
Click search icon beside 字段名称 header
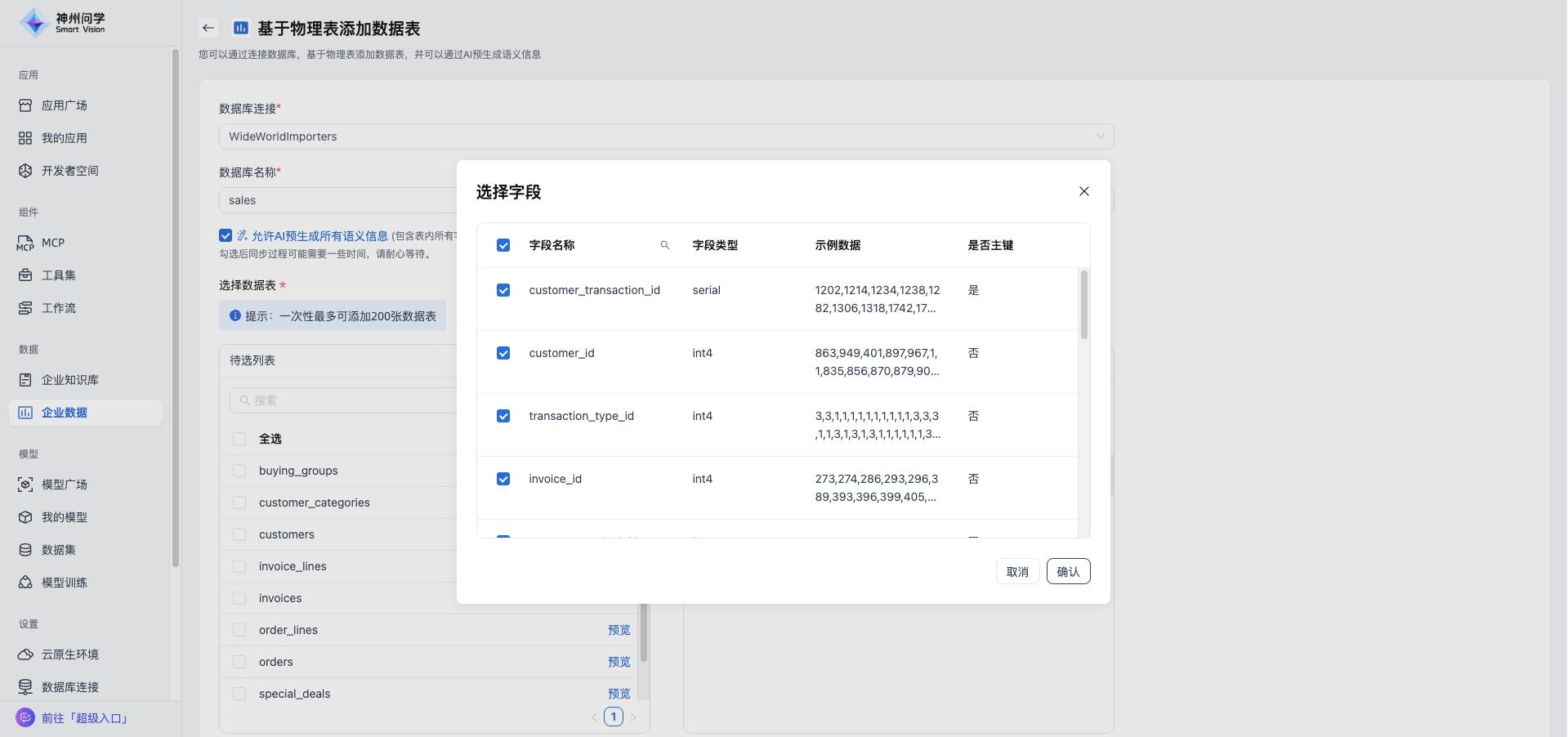(664, 245)
